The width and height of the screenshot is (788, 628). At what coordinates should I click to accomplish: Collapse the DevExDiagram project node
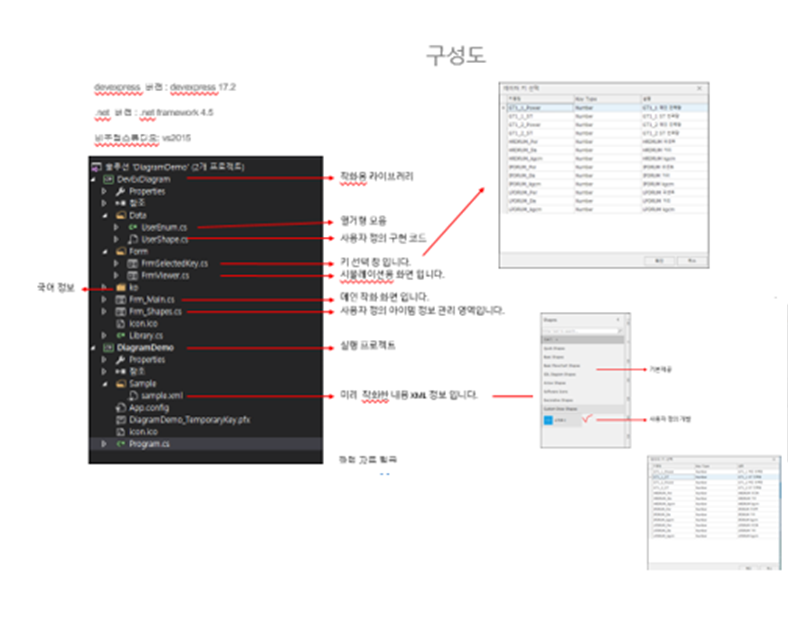[94, 179]
